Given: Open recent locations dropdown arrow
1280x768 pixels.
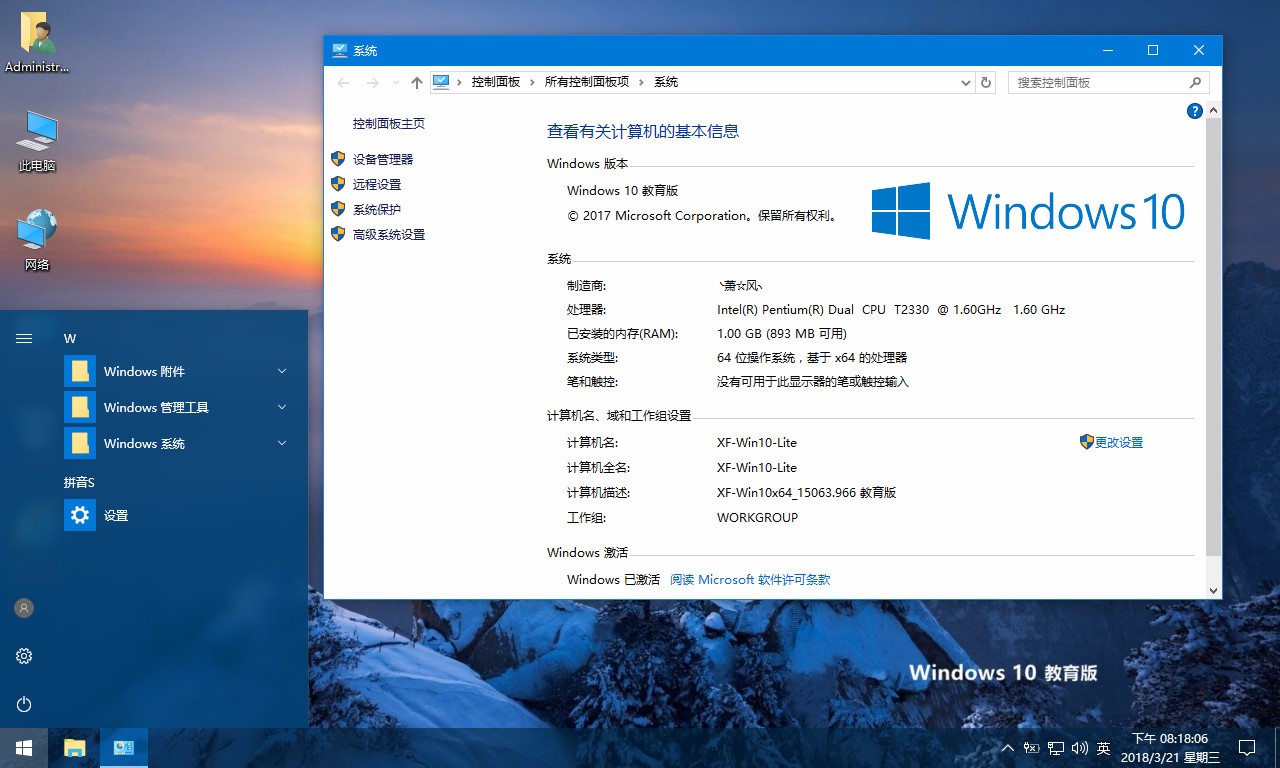Looking at the screenshot, I should coord(396,82).
